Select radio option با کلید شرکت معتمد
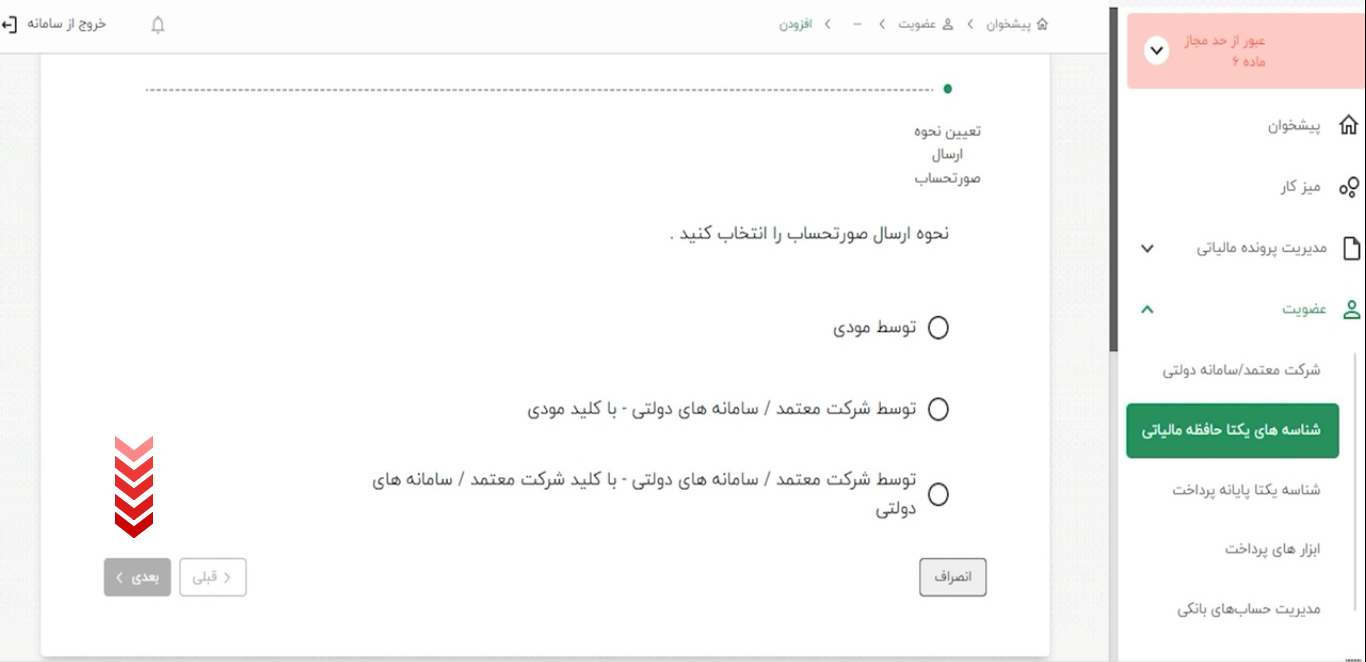This screenshot has width=1366, height=662. click(x=938, y=494)
